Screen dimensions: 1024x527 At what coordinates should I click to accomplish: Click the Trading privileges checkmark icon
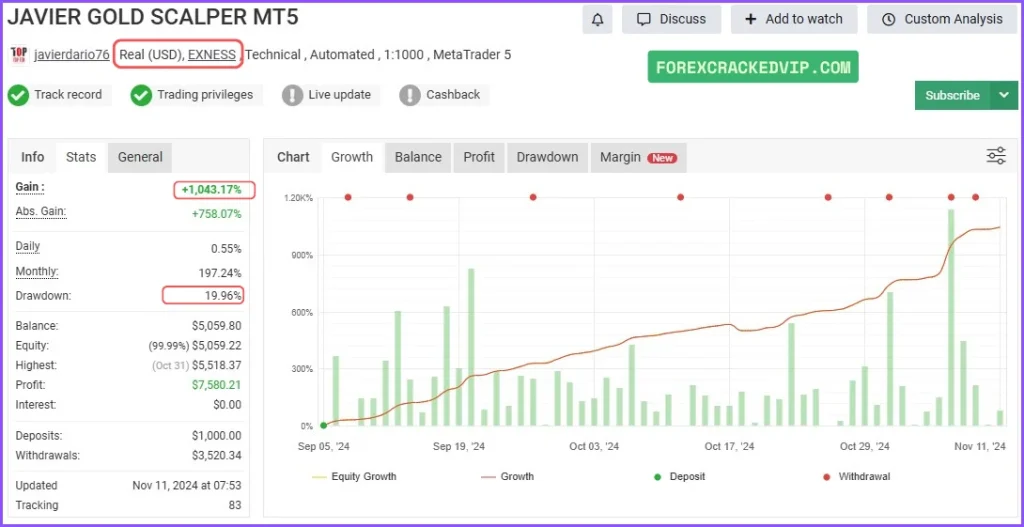click(x=141, y=95)
